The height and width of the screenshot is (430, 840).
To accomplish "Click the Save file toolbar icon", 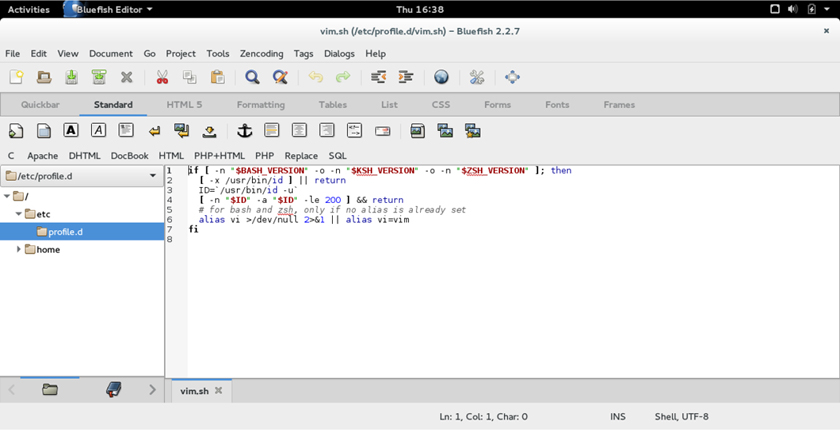I will tap(71, 77).
